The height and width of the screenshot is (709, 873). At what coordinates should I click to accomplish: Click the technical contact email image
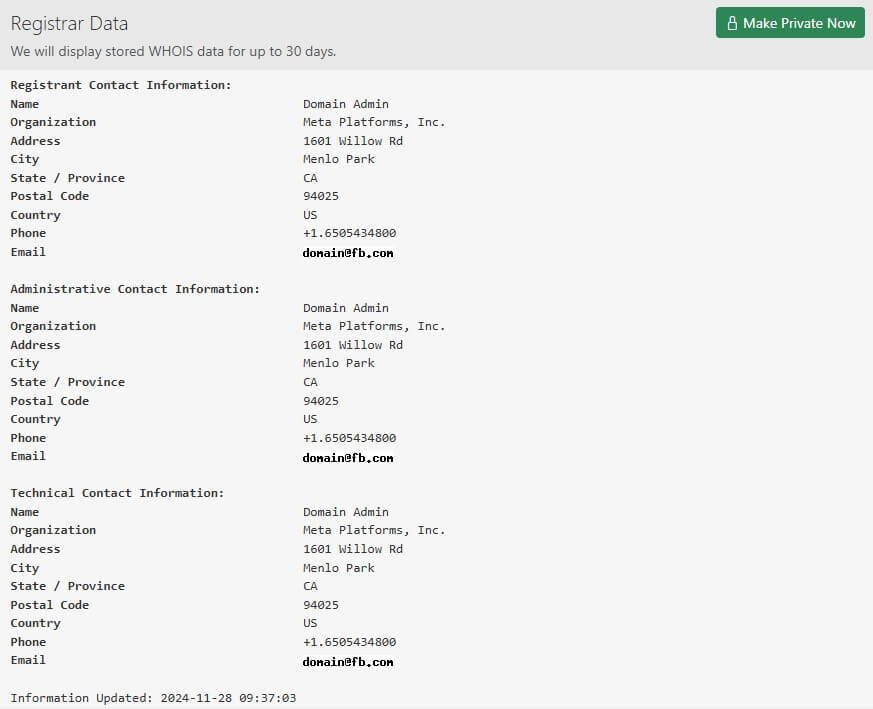347,661
